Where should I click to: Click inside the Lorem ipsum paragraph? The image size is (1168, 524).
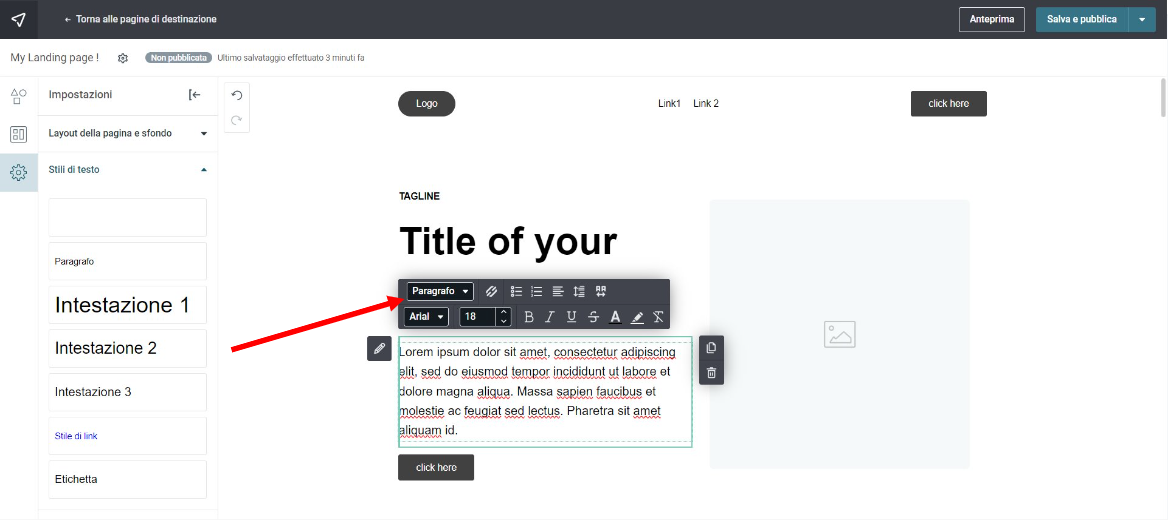[x=545, y=391]
